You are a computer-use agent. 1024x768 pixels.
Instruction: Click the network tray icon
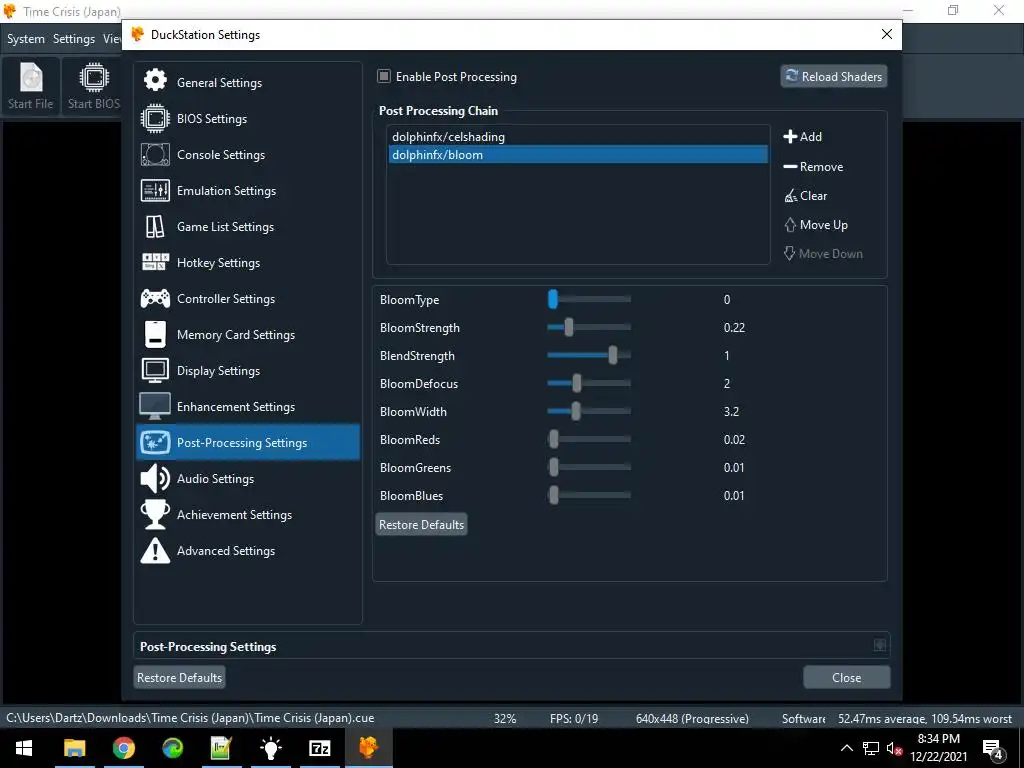tap(871, 748)
